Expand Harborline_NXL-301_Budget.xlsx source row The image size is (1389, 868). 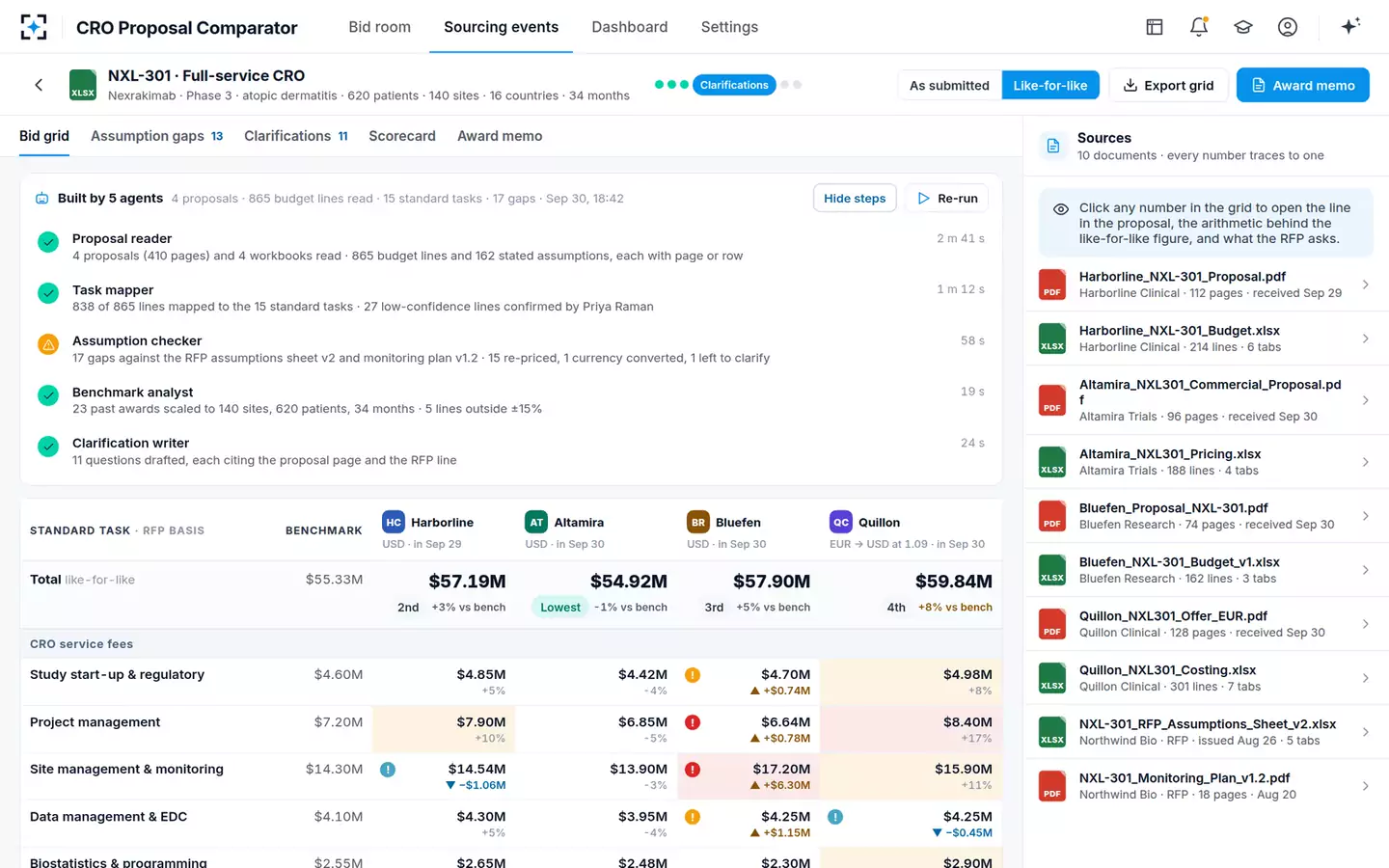(1206, 339)
